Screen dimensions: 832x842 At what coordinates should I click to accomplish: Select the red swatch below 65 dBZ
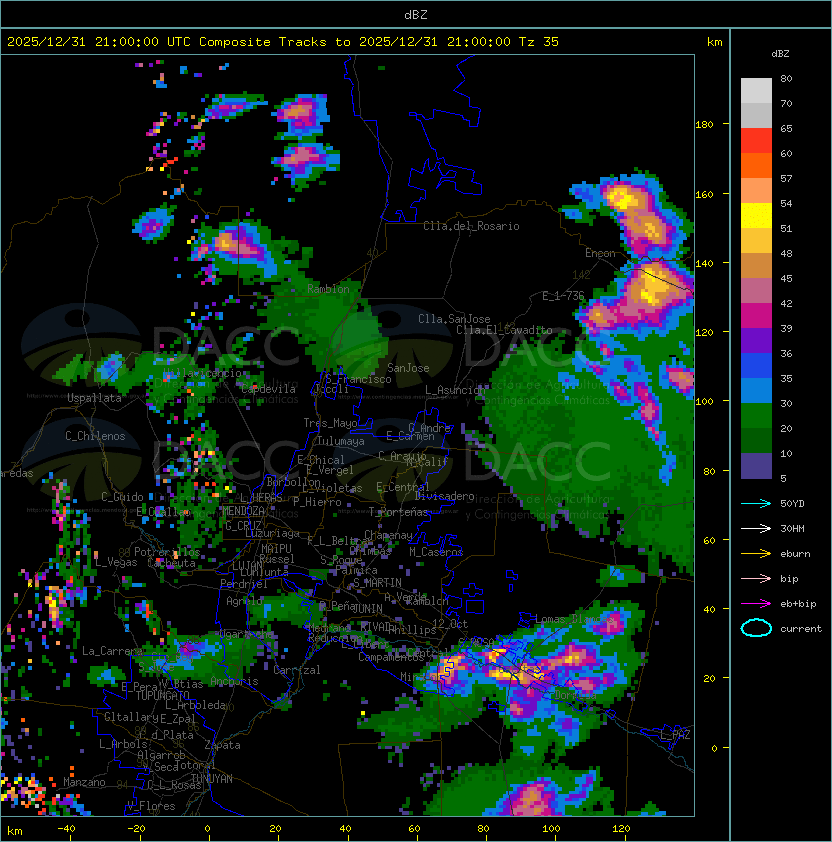pyautogui.click(x=756, y=141)
